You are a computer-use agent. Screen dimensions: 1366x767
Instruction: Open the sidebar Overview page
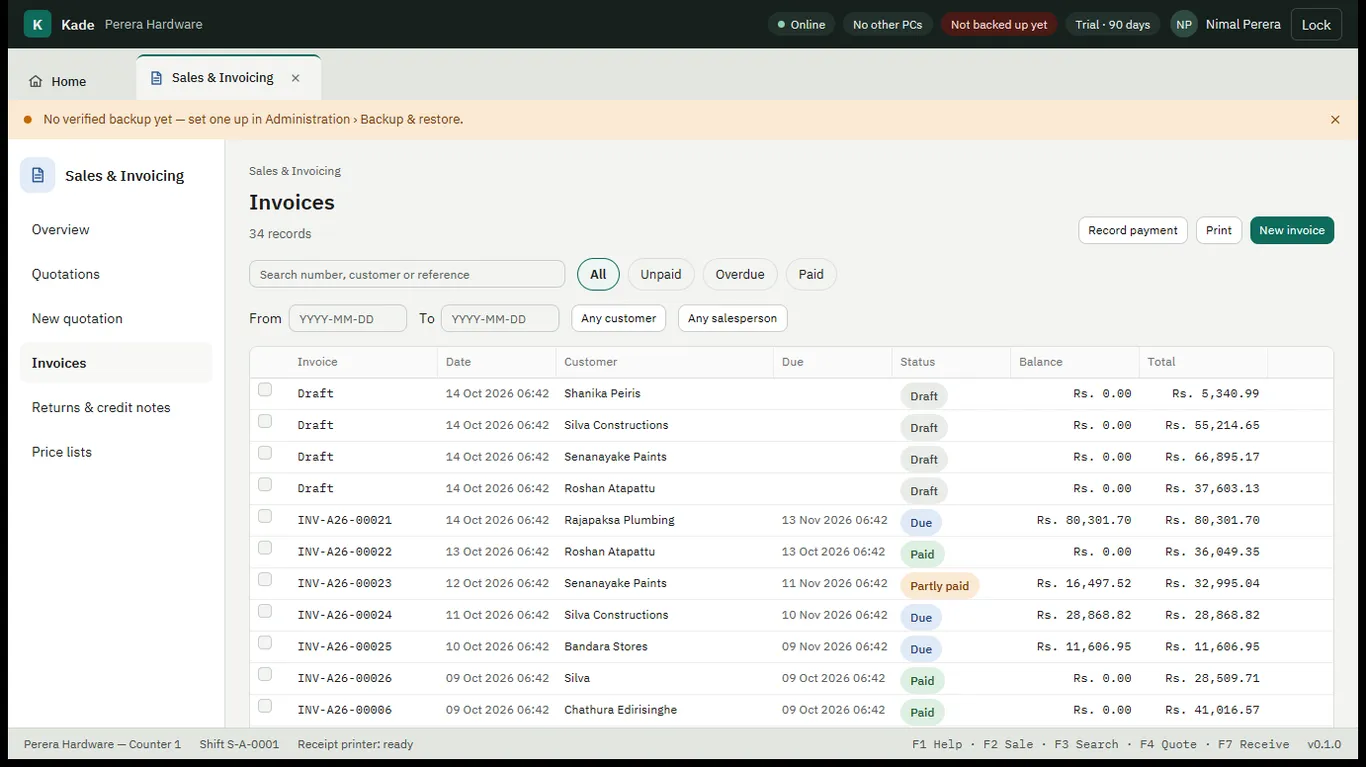coord(116,230)
